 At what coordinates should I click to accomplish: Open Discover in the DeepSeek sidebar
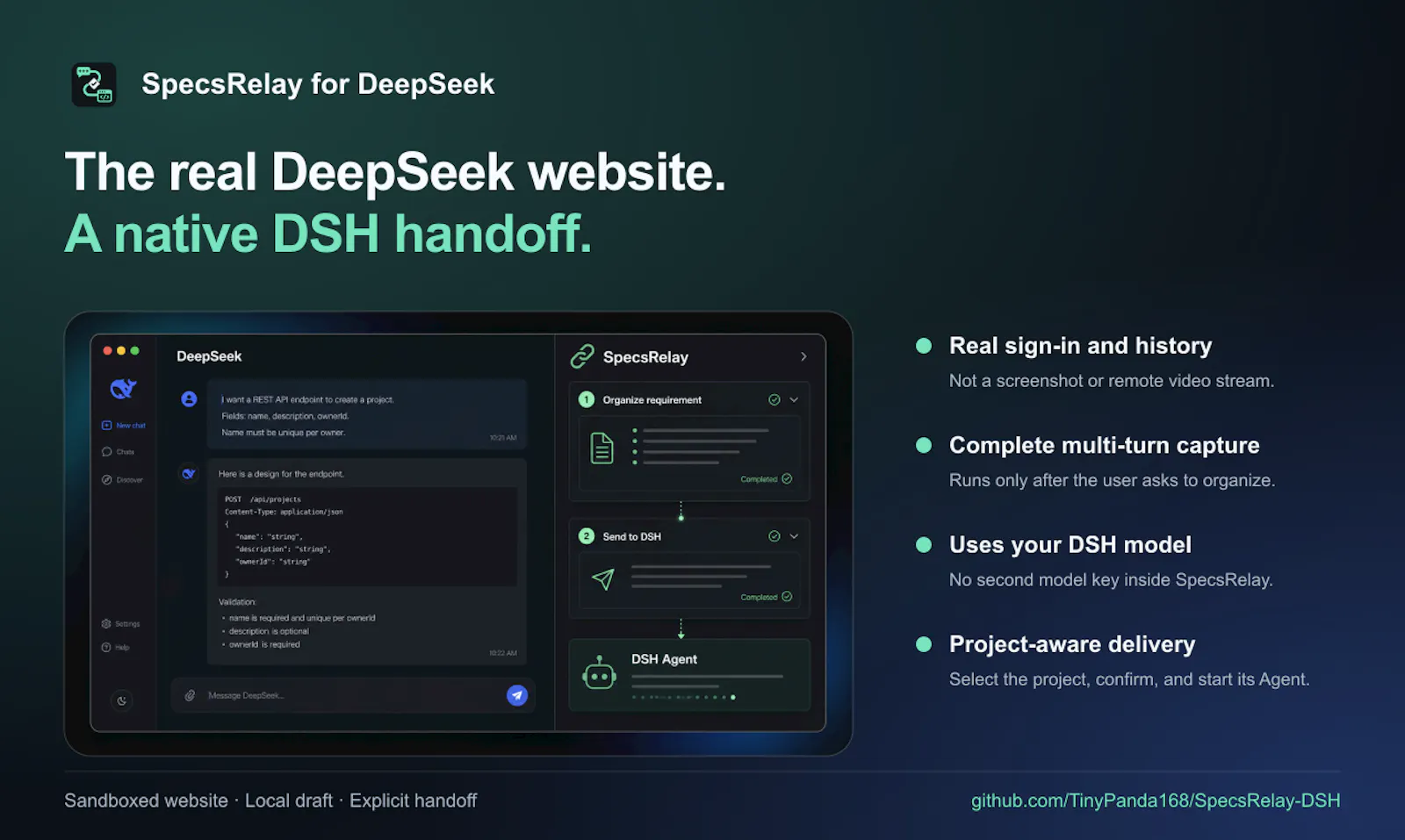pyautogui.click(x=122, y=480)
